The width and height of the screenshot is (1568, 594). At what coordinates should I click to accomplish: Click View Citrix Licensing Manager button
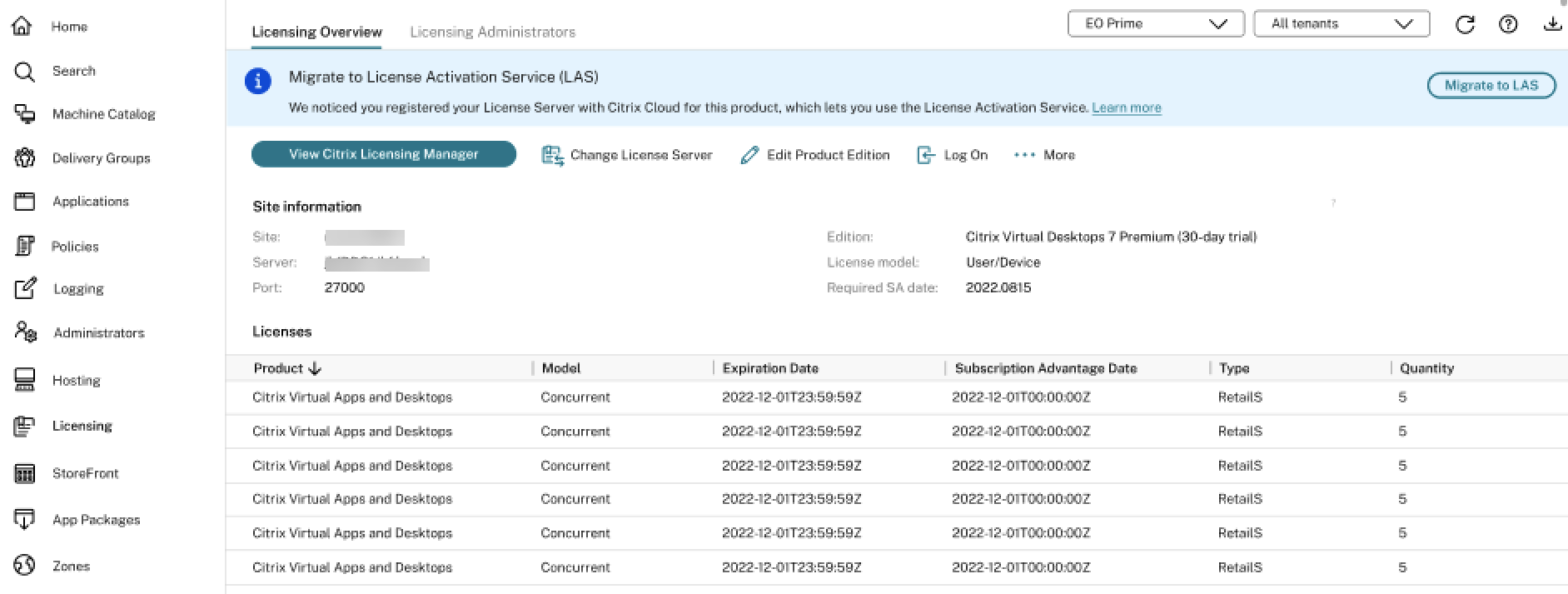[383, 154]
